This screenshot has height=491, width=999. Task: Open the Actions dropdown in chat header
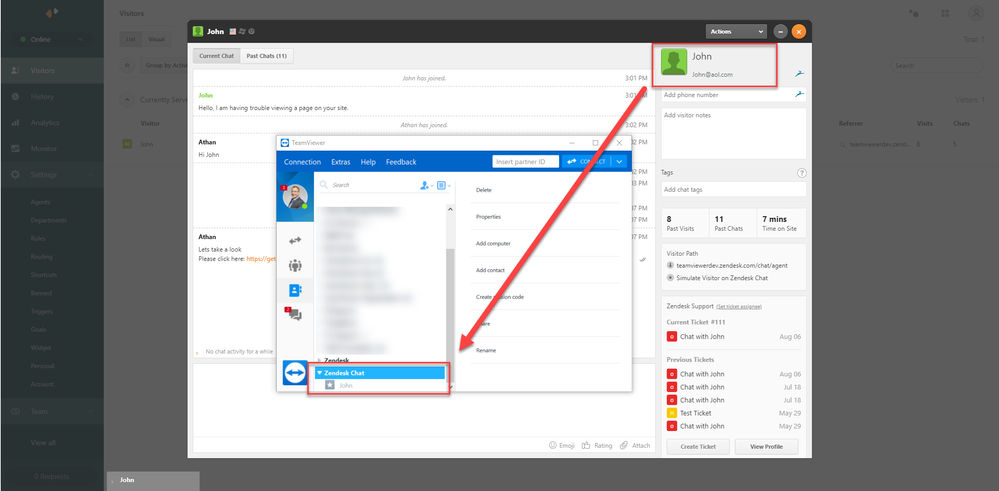click(736, 31)
